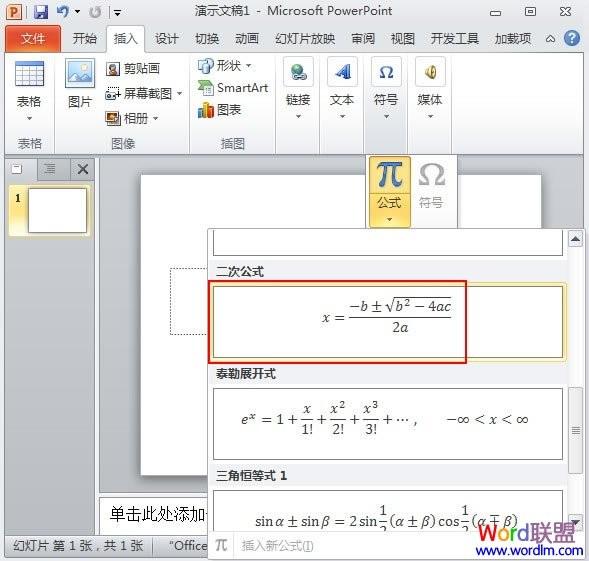The height and width of the screenshot is (561, 589).
Task: Minimize the ribbon with the caret icon
Action: click(550, 38)
